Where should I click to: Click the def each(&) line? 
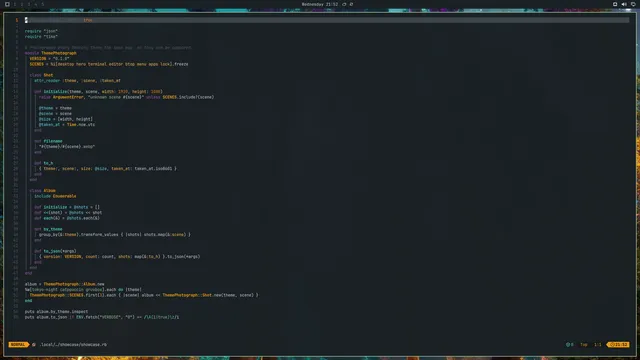click(67, 218)
